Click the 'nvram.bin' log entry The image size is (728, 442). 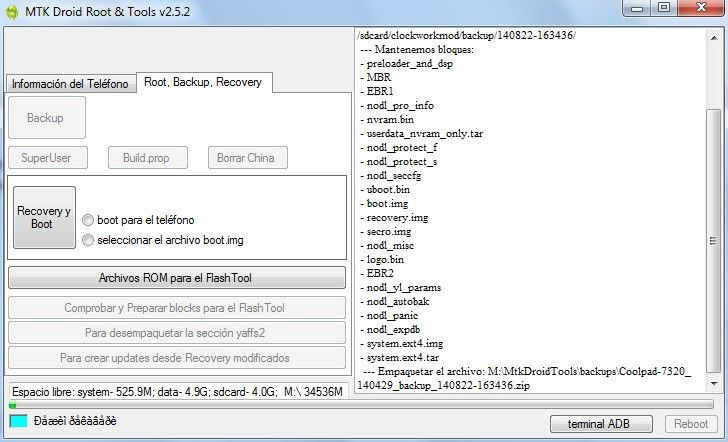point(387,119)
